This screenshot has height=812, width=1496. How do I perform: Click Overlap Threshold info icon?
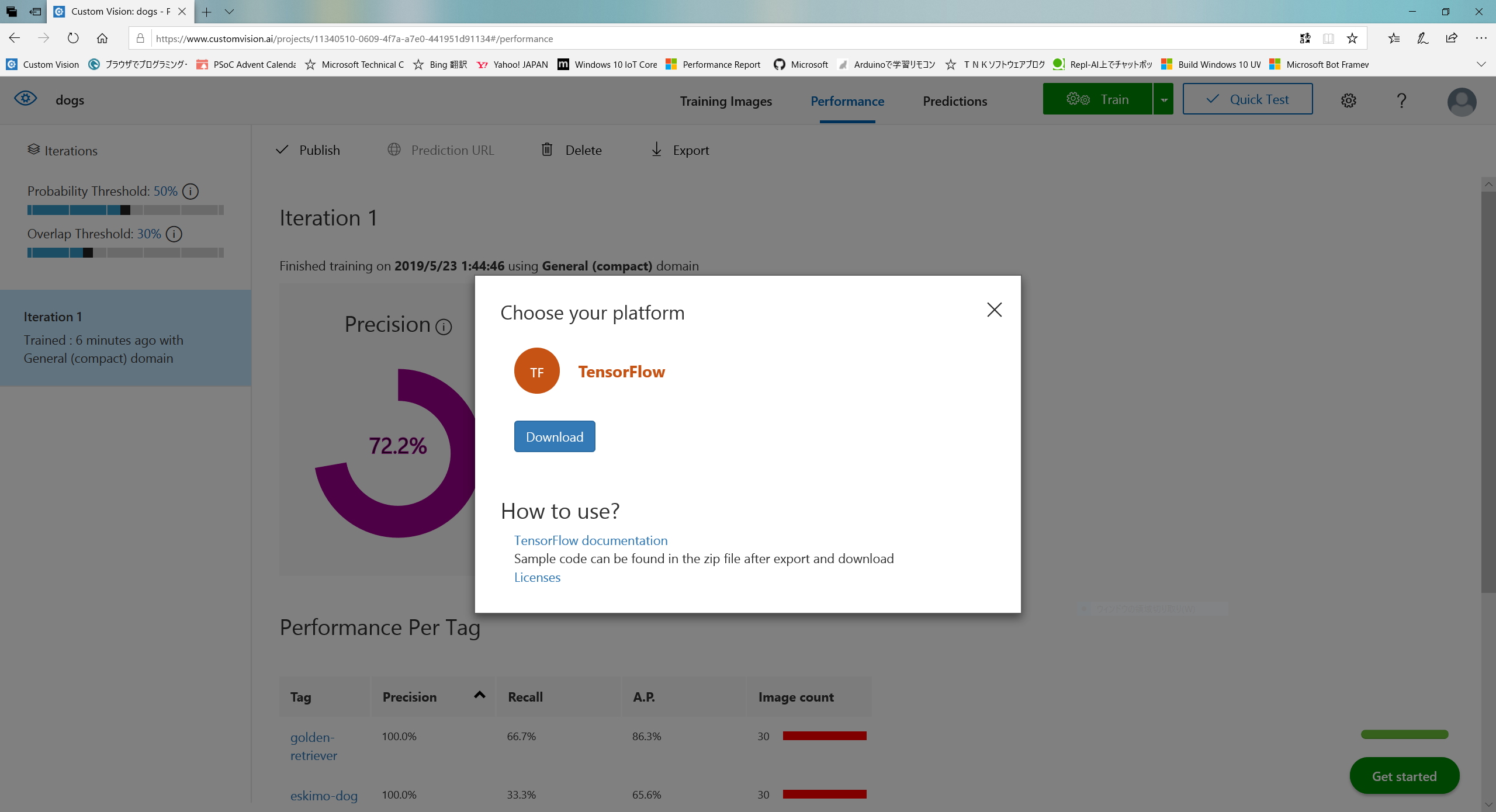coord(174,234)
